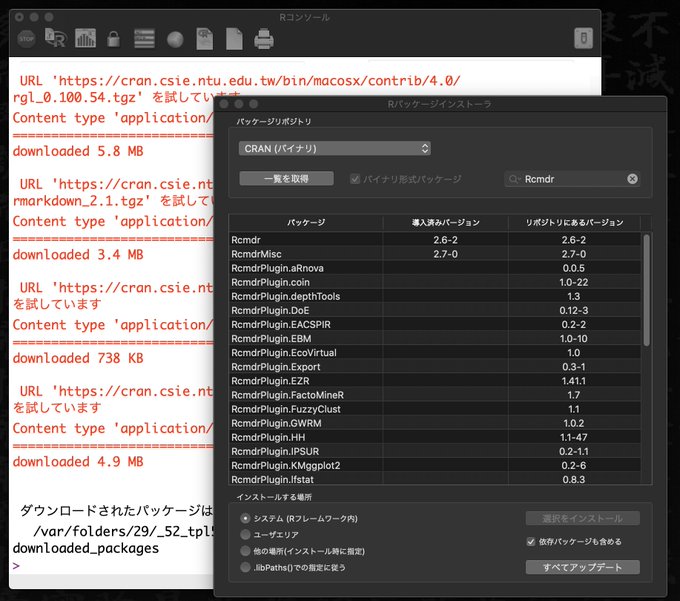Click the padlock authentication icon
Viewport: 680px width, 601px height.
tap(114, 39)
